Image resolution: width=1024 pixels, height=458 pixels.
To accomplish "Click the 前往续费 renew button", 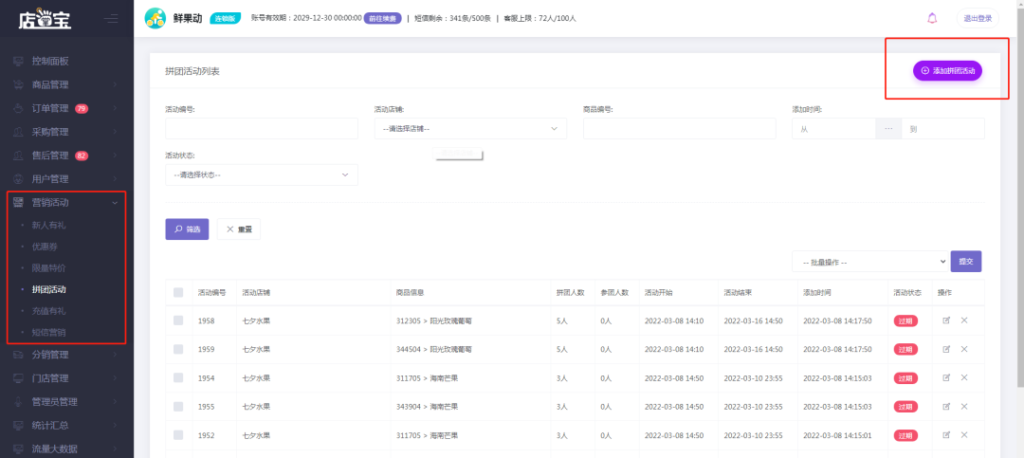I will pos(382,18).
